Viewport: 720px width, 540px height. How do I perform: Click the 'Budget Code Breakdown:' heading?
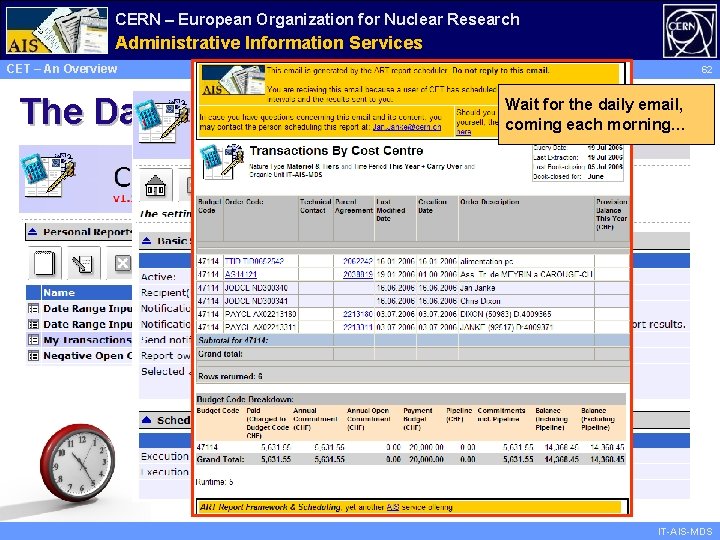point(245,399)
